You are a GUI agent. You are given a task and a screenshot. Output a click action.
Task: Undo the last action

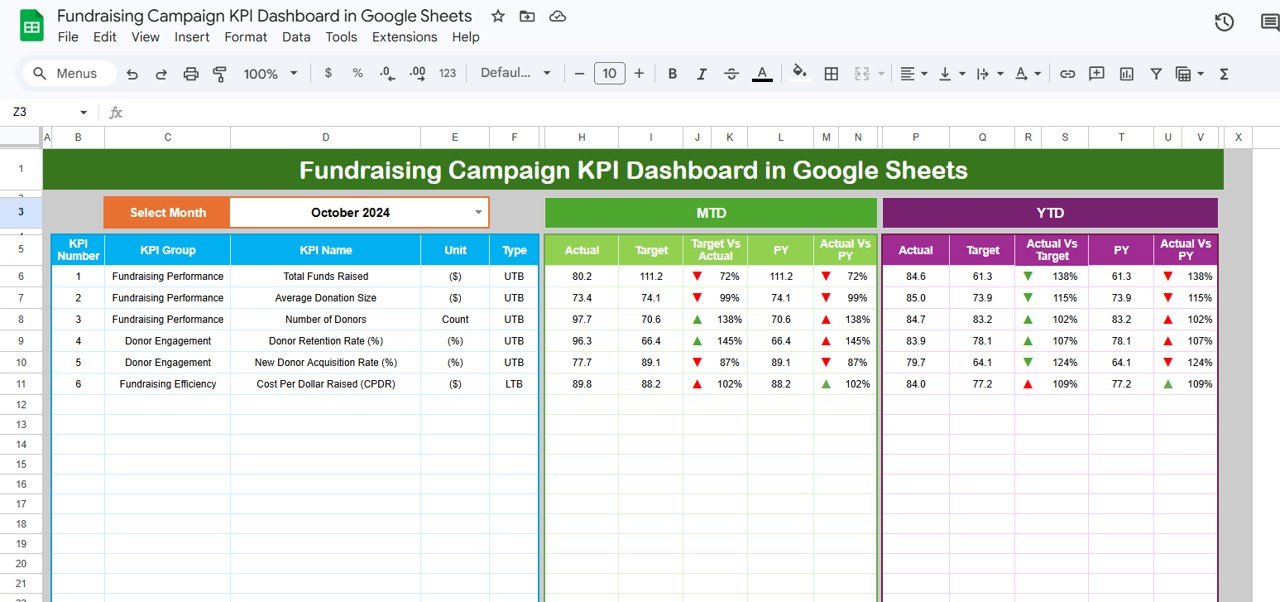pos(132,73)
